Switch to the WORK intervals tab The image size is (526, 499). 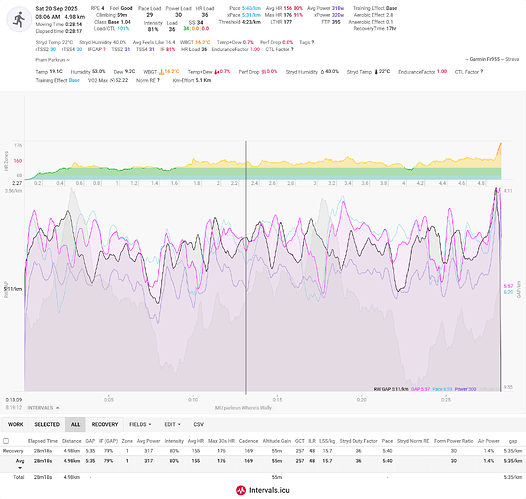pos(16,425)
